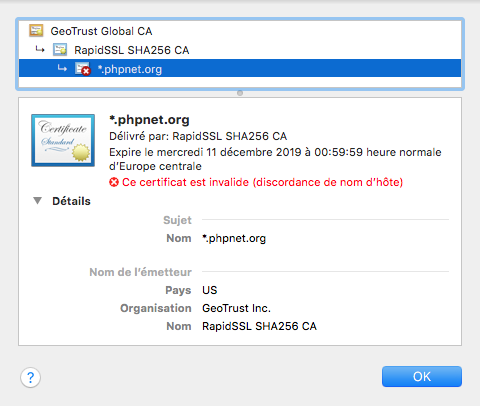This screenshot has width=480, height=406.
Task: Click the invalid *.phpnet.org certificate icon
Action: pos(83,69)
